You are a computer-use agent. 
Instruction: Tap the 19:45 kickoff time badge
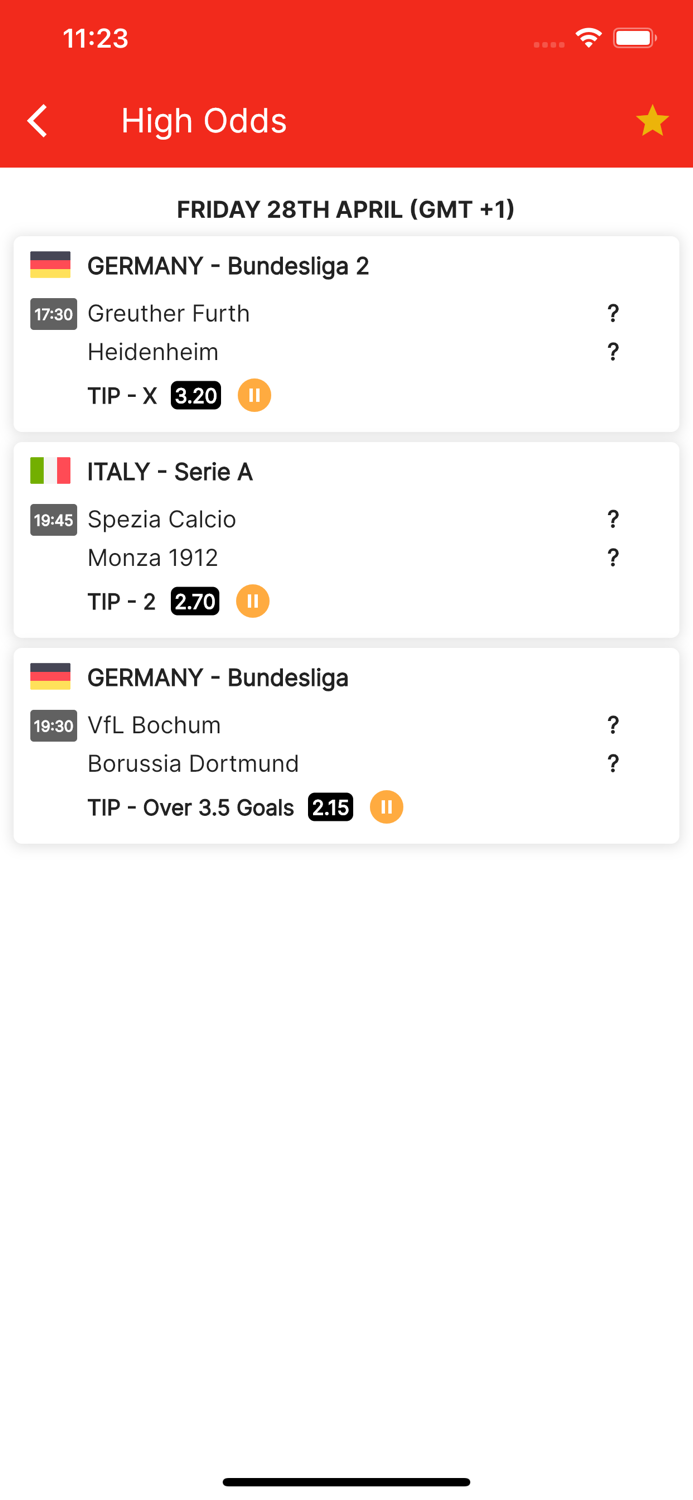pos(53,520)
